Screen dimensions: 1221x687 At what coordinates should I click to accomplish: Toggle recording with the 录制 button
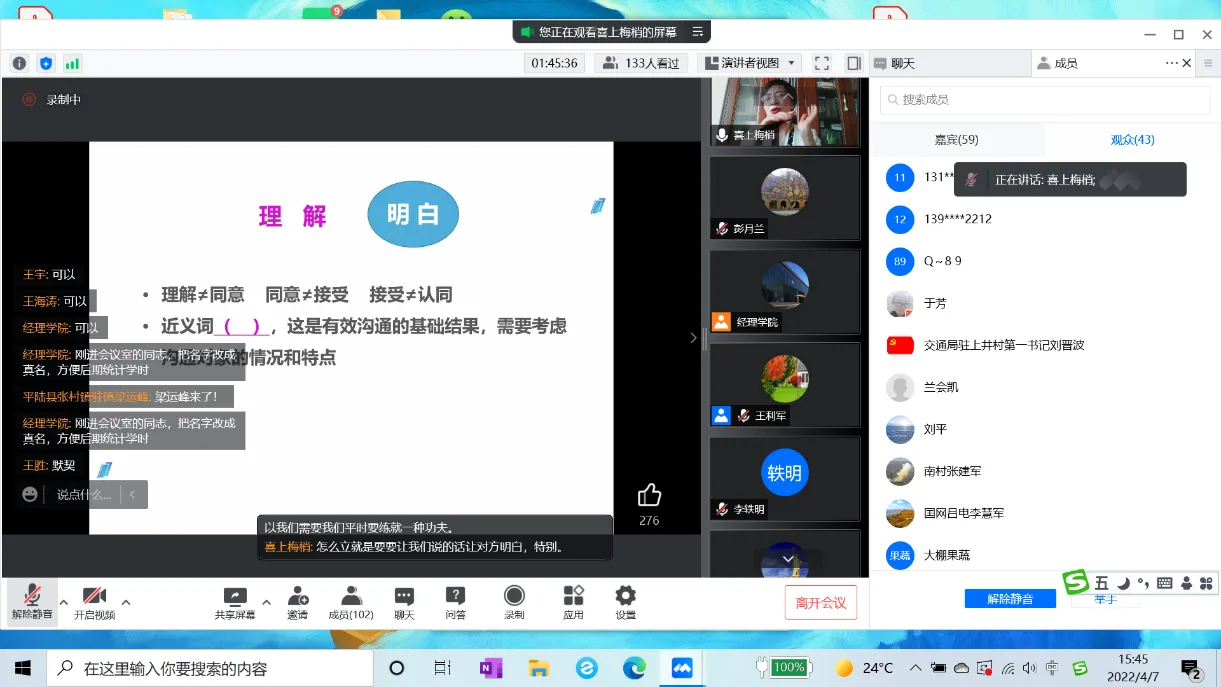(x=514, y=602)
